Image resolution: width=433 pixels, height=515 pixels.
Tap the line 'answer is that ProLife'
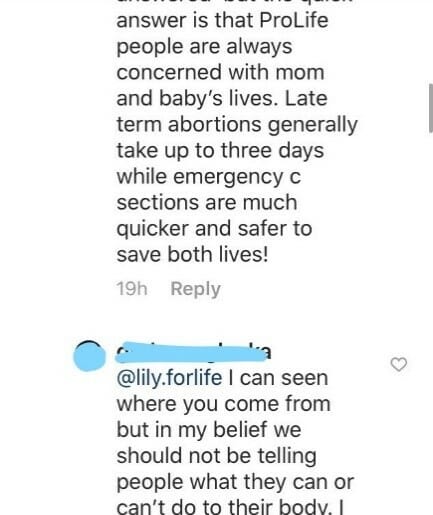(x=222, y=20)
